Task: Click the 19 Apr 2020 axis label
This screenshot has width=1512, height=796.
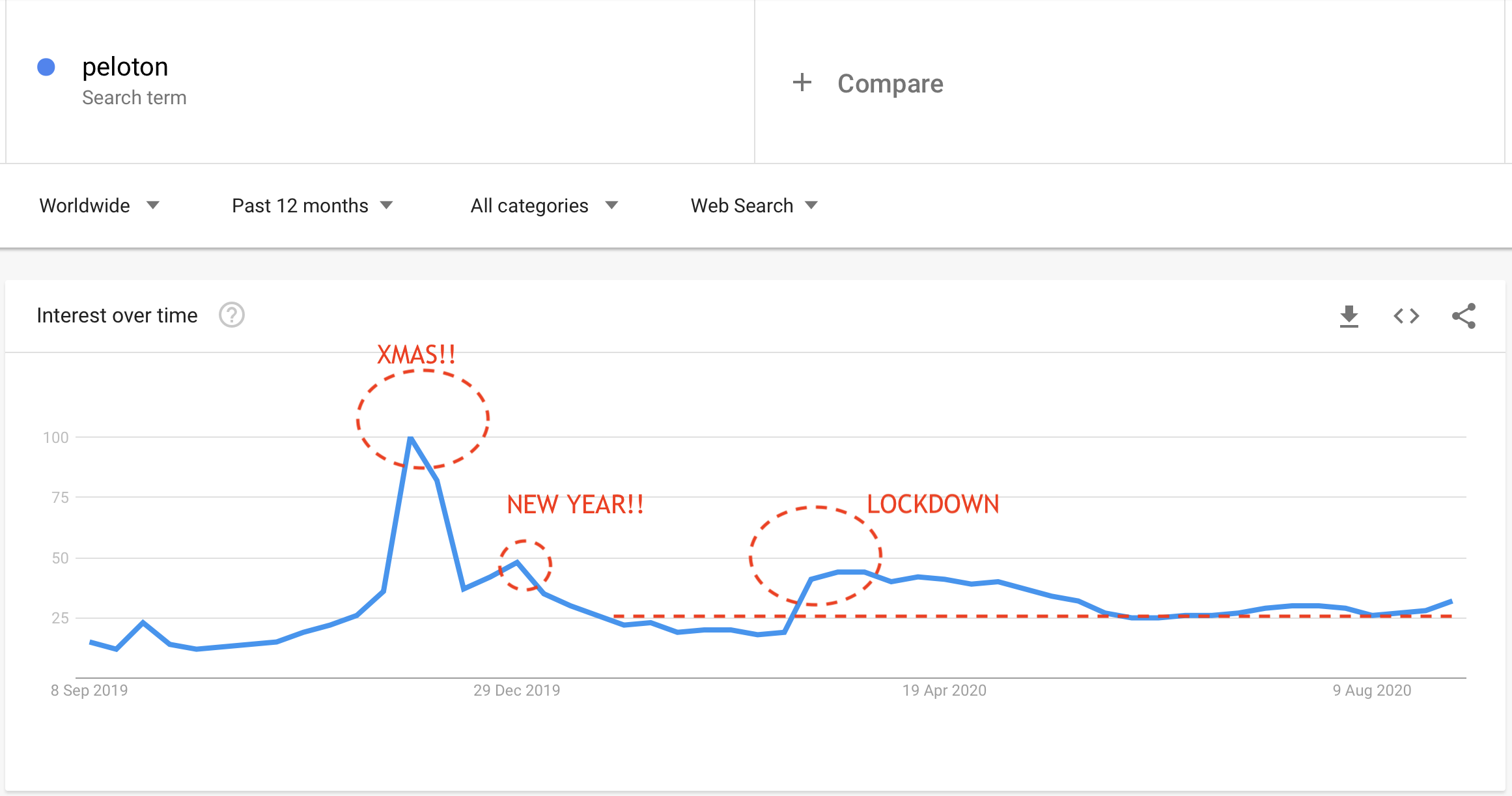Action: (944, 690)
